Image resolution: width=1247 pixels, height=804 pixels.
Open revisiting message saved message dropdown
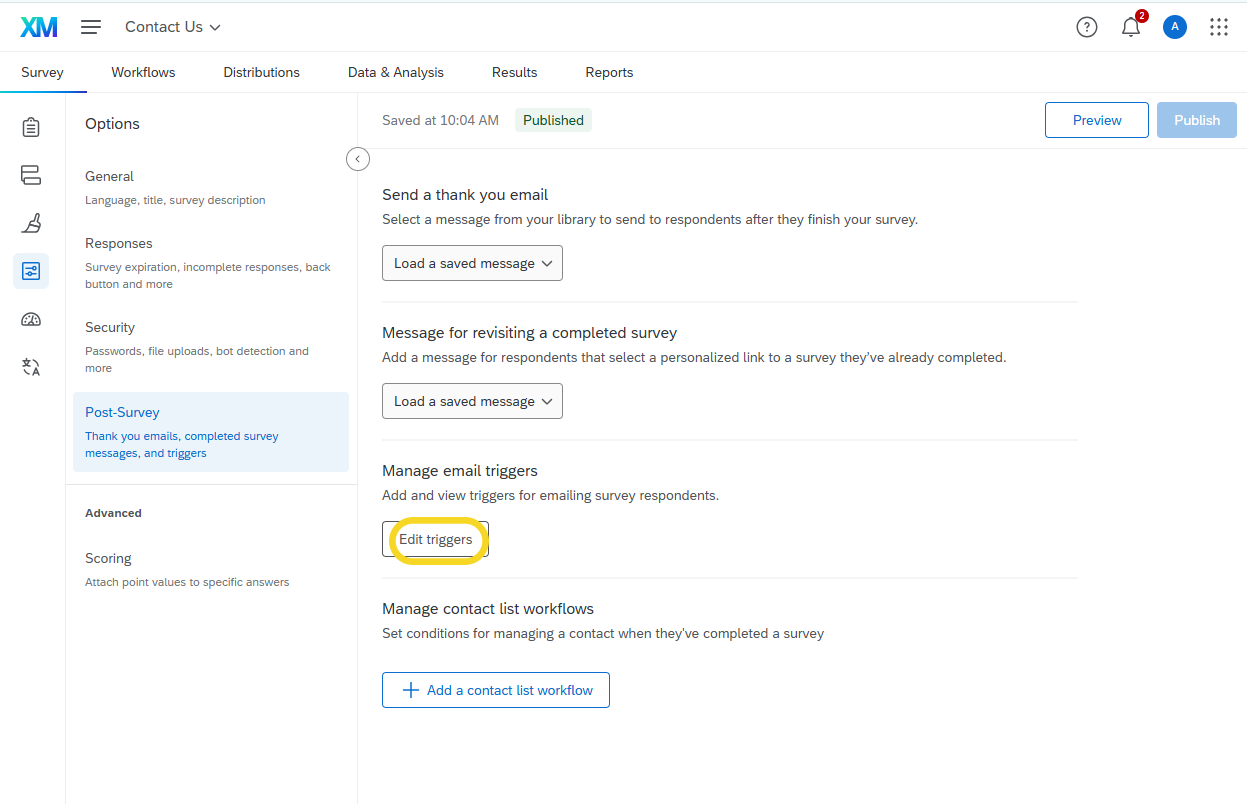[x=472, y=401]
